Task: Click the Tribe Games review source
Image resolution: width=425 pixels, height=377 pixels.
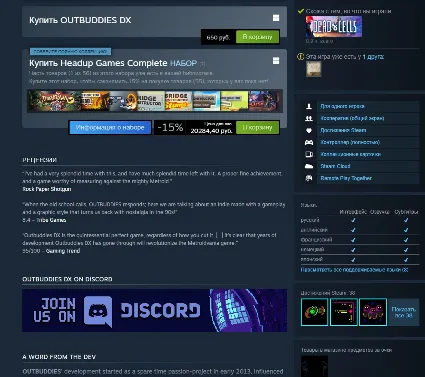Action: (x=51, y=220)
